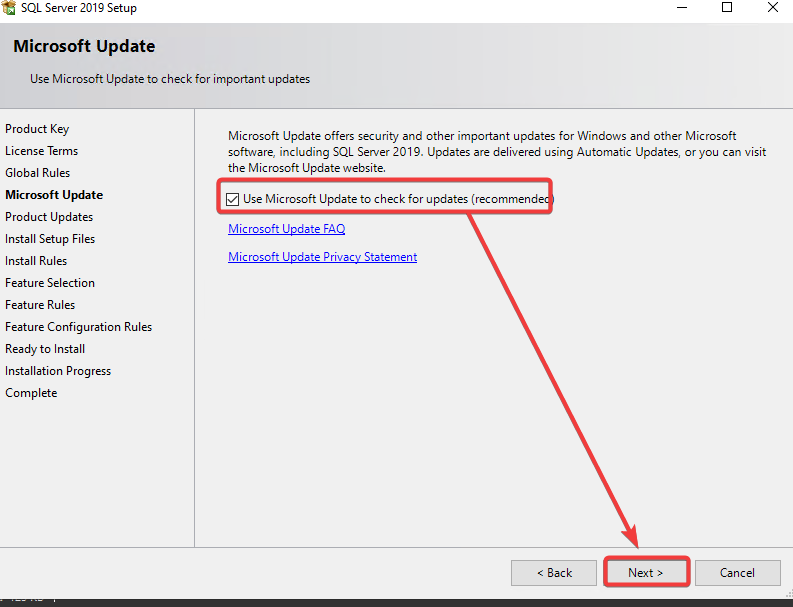Viewport: 793px width, 607px height.
Task: Select Product Updates step in sidebar
Action: [49, 217]
